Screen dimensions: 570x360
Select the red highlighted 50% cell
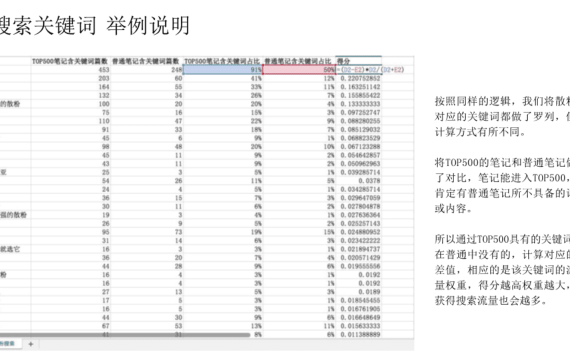point(299,69)
